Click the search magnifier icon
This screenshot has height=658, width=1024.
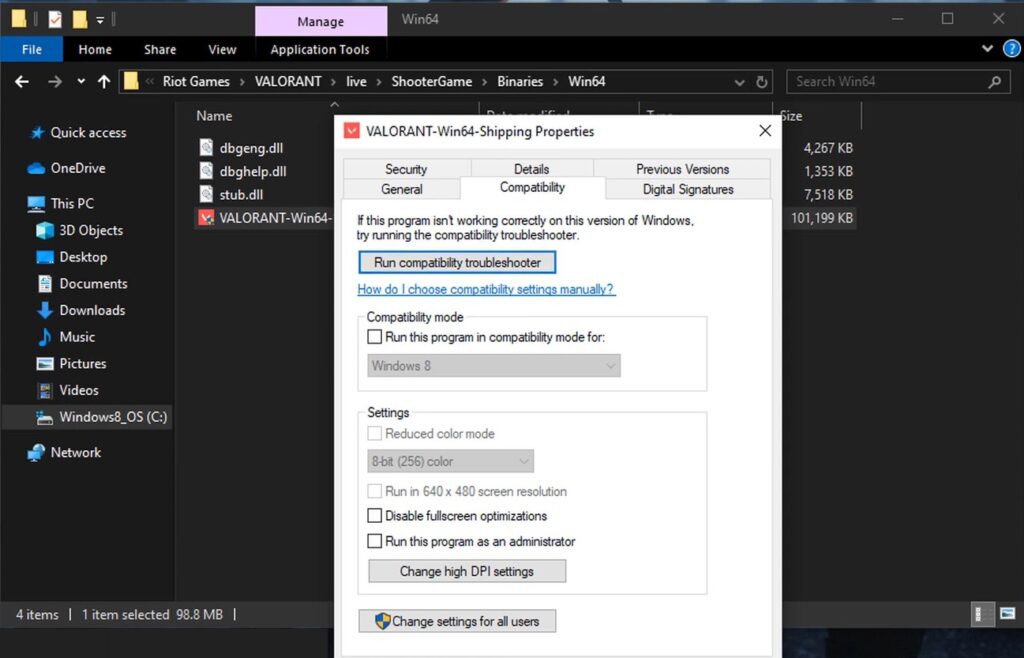[x=995, y=82]
